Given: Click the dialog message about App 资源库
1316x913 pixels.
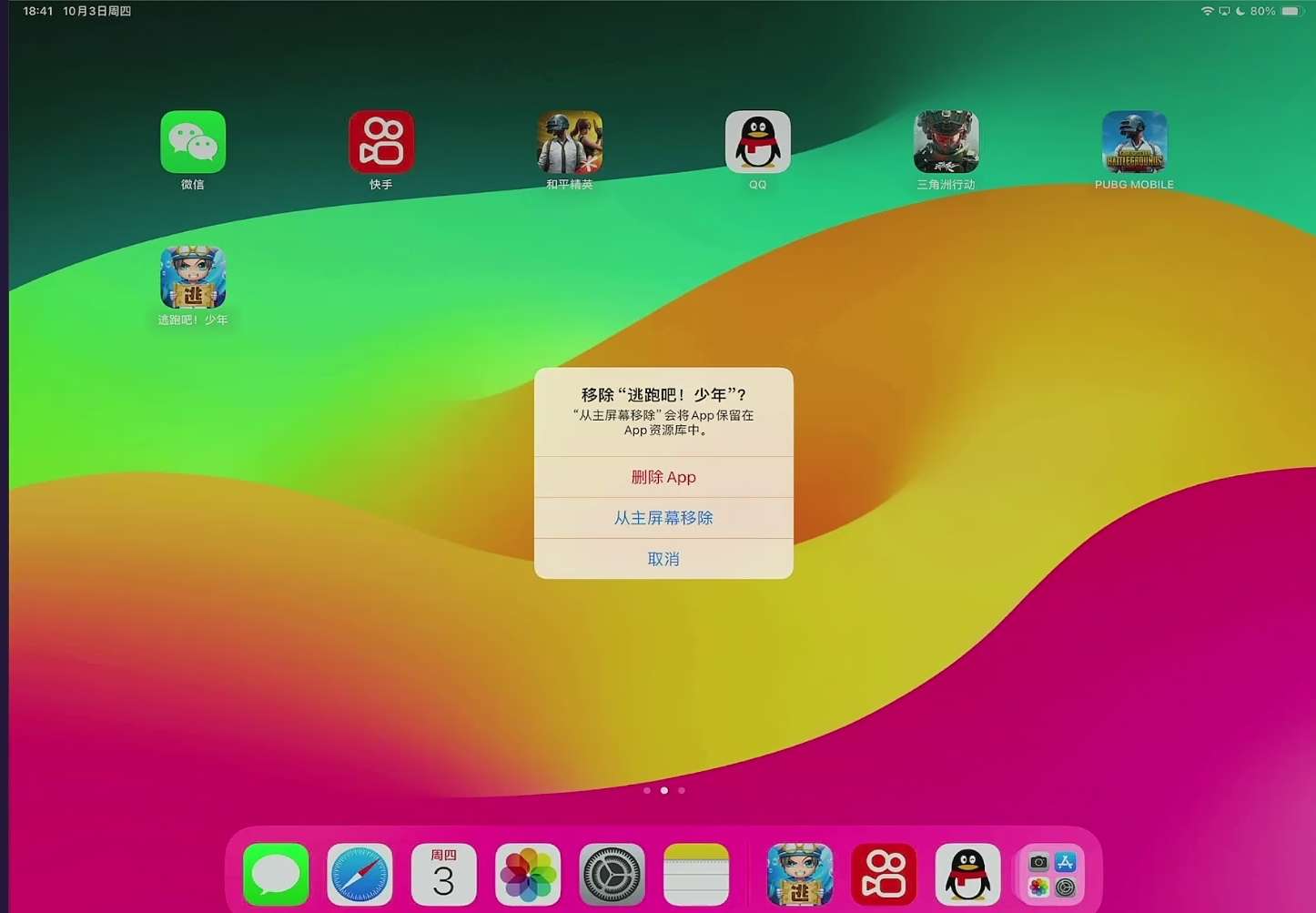Looking at the screenshot, I should 663,422.
